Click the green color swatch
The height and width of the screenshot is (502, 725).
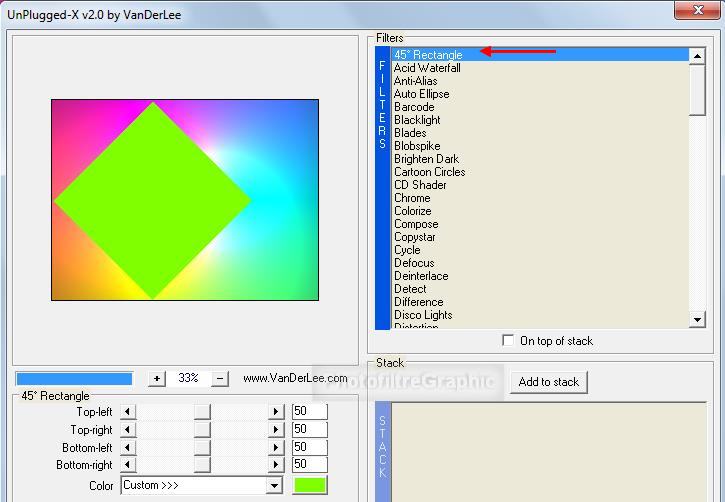point(310,486)
